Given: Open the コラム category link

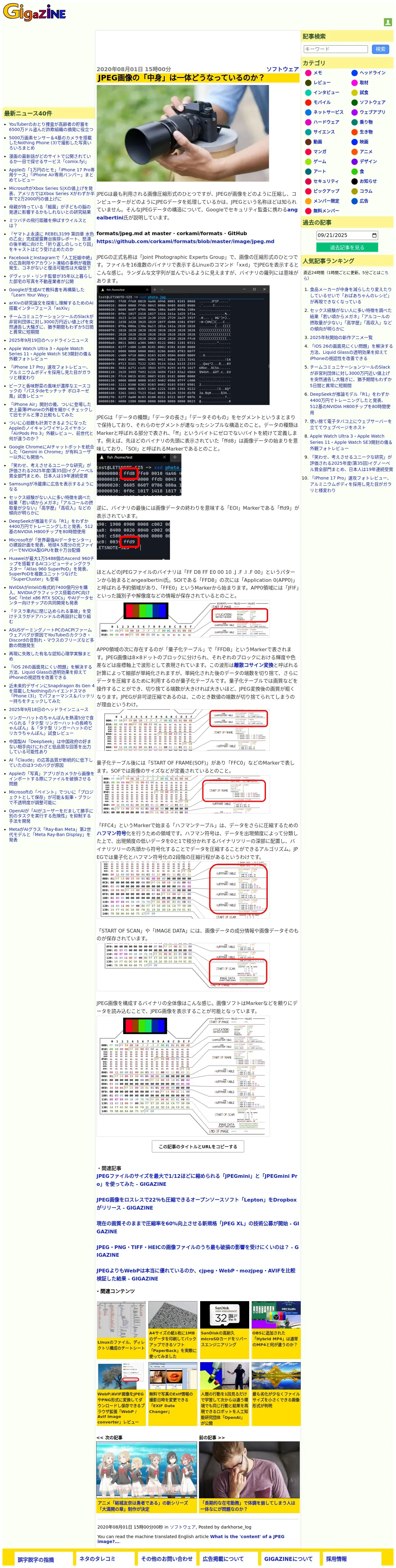Looking at the screenshot, I should [x=365, y=191].
